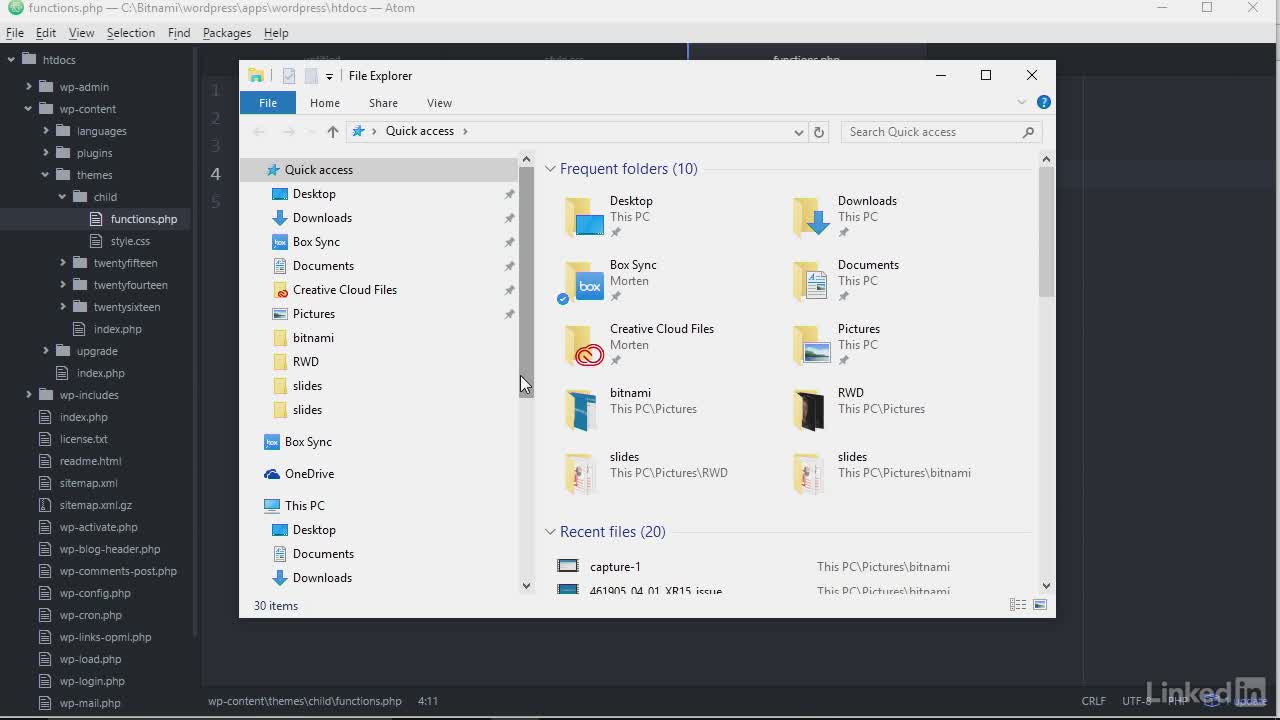Click the blue File button
The width and height of the screenshot is (1280, 720).
tap(268, 103)
